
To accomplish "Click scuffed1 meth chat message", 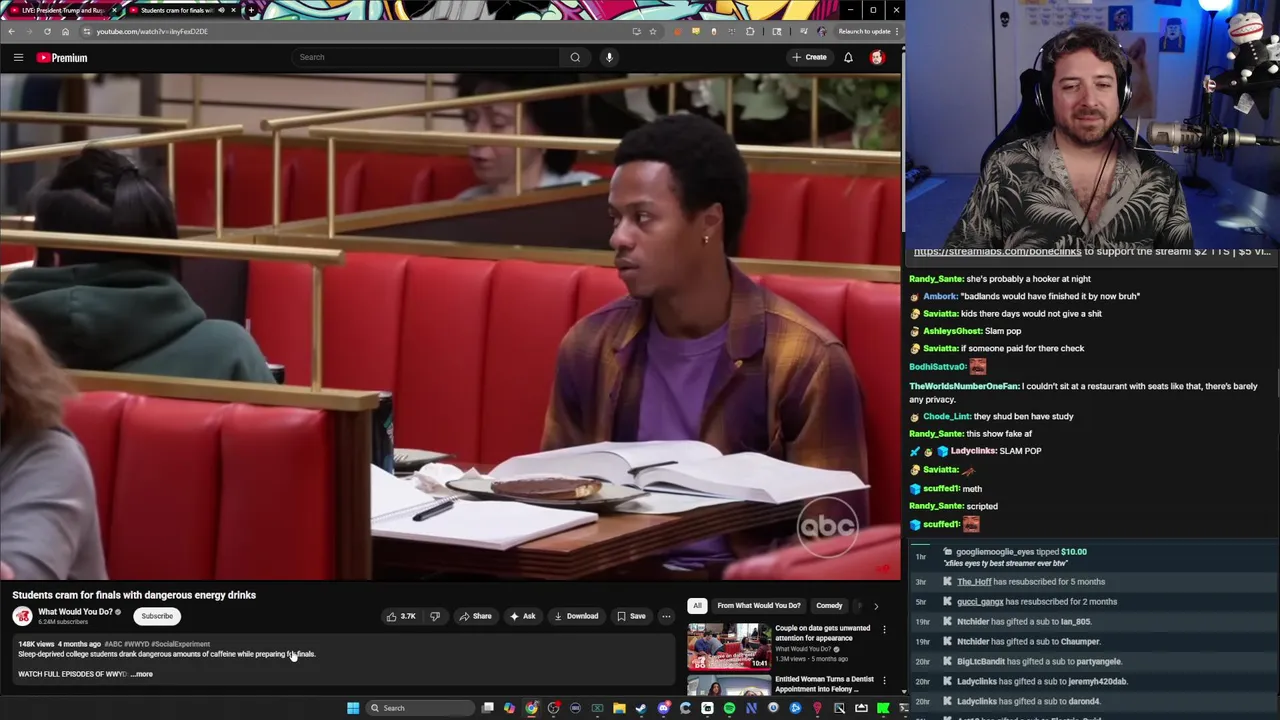I will 947,489.
